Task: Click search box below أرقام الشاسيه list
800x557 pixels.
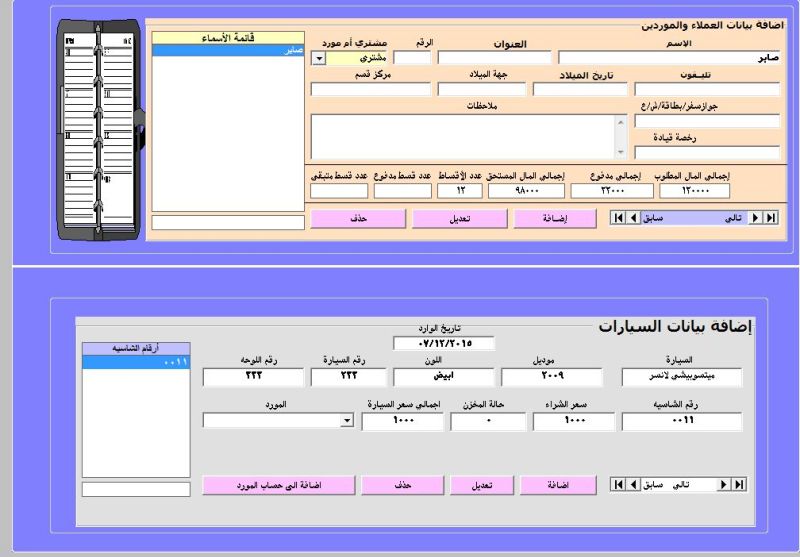Action: [x=136, y=490]
